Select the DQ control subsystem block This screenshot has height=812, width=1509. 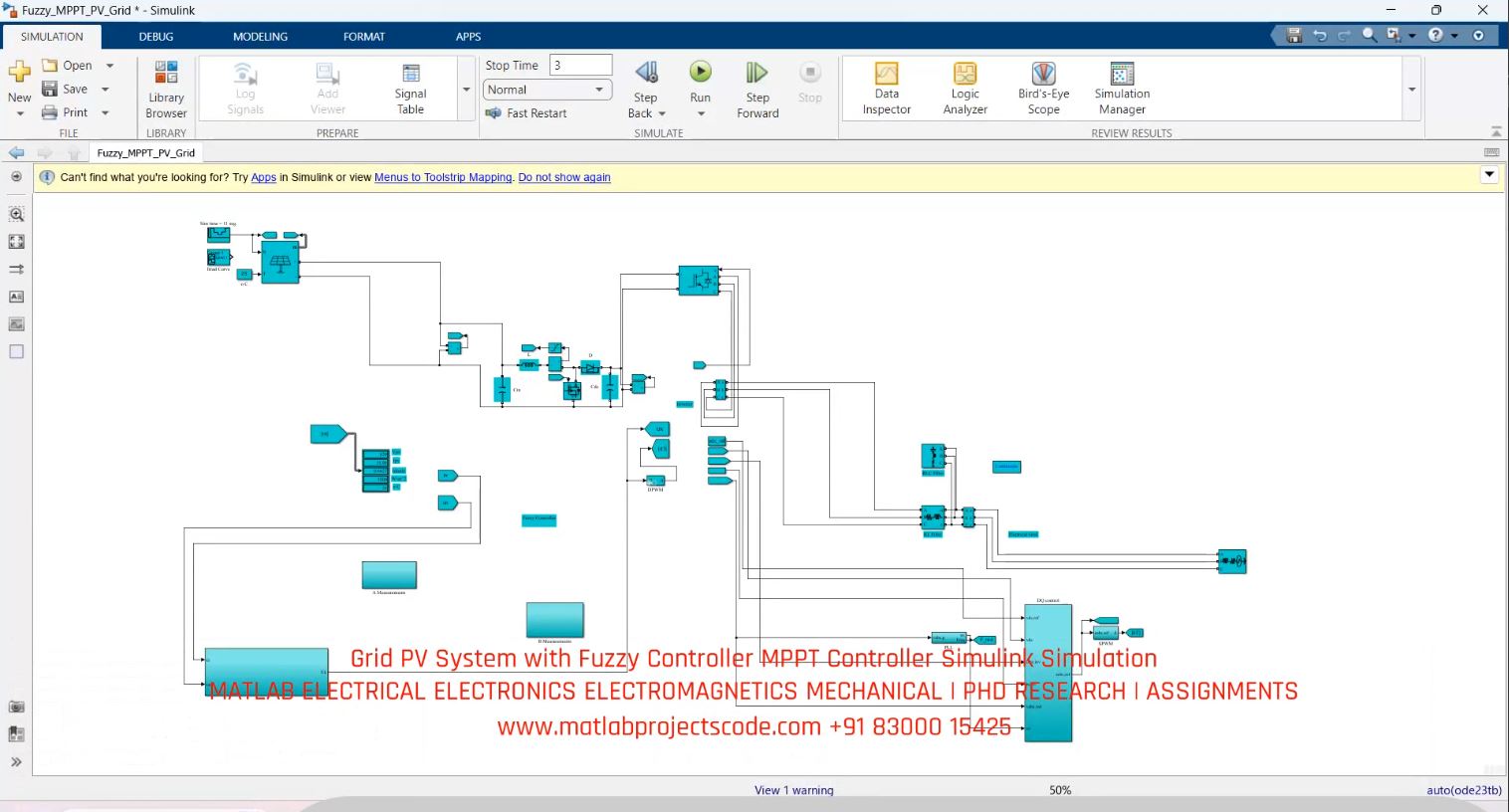click(x=1048, y=673)
